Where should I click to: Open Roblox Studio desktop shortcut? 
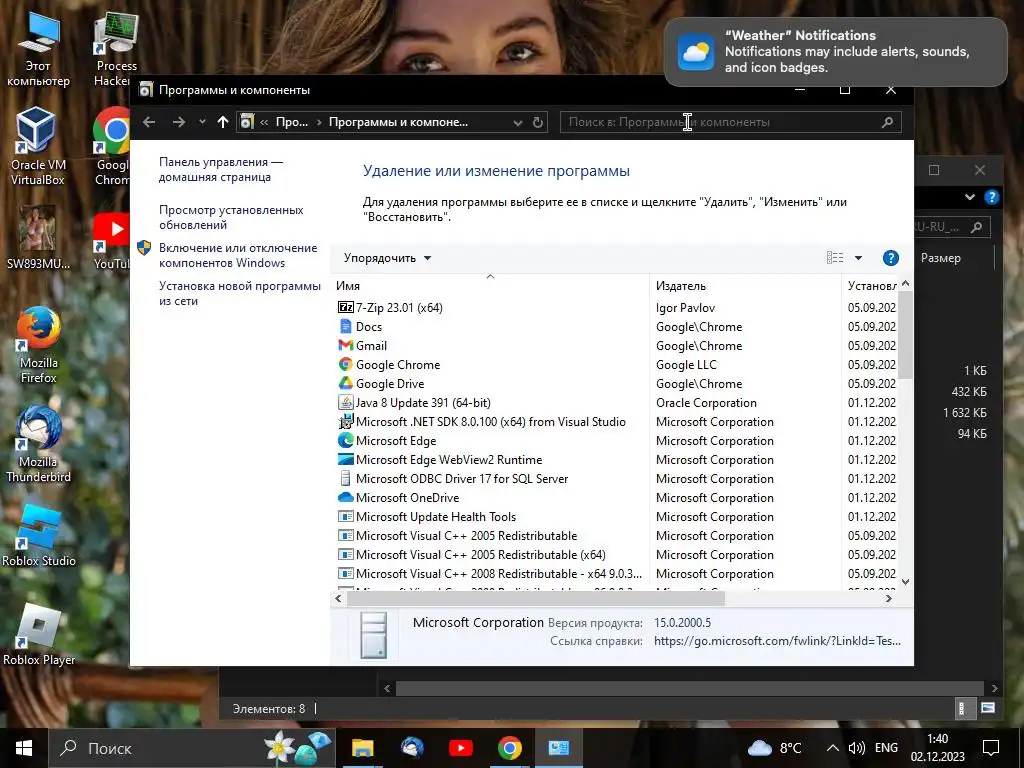coord(39,536)
